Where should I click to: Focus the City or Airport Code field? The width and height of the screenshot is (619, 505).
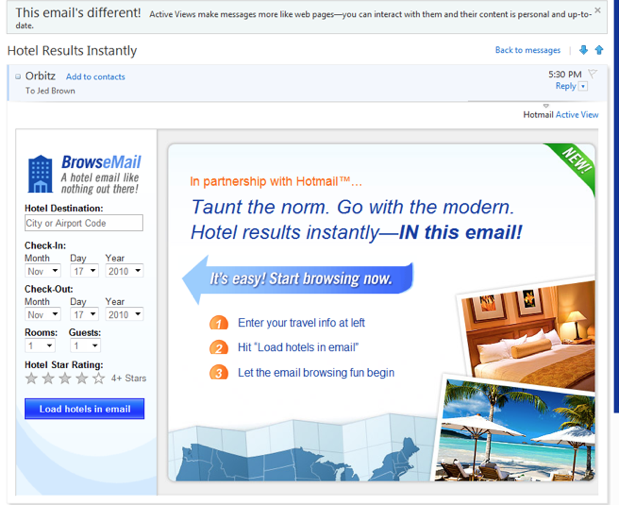click(x=84, y=223)
